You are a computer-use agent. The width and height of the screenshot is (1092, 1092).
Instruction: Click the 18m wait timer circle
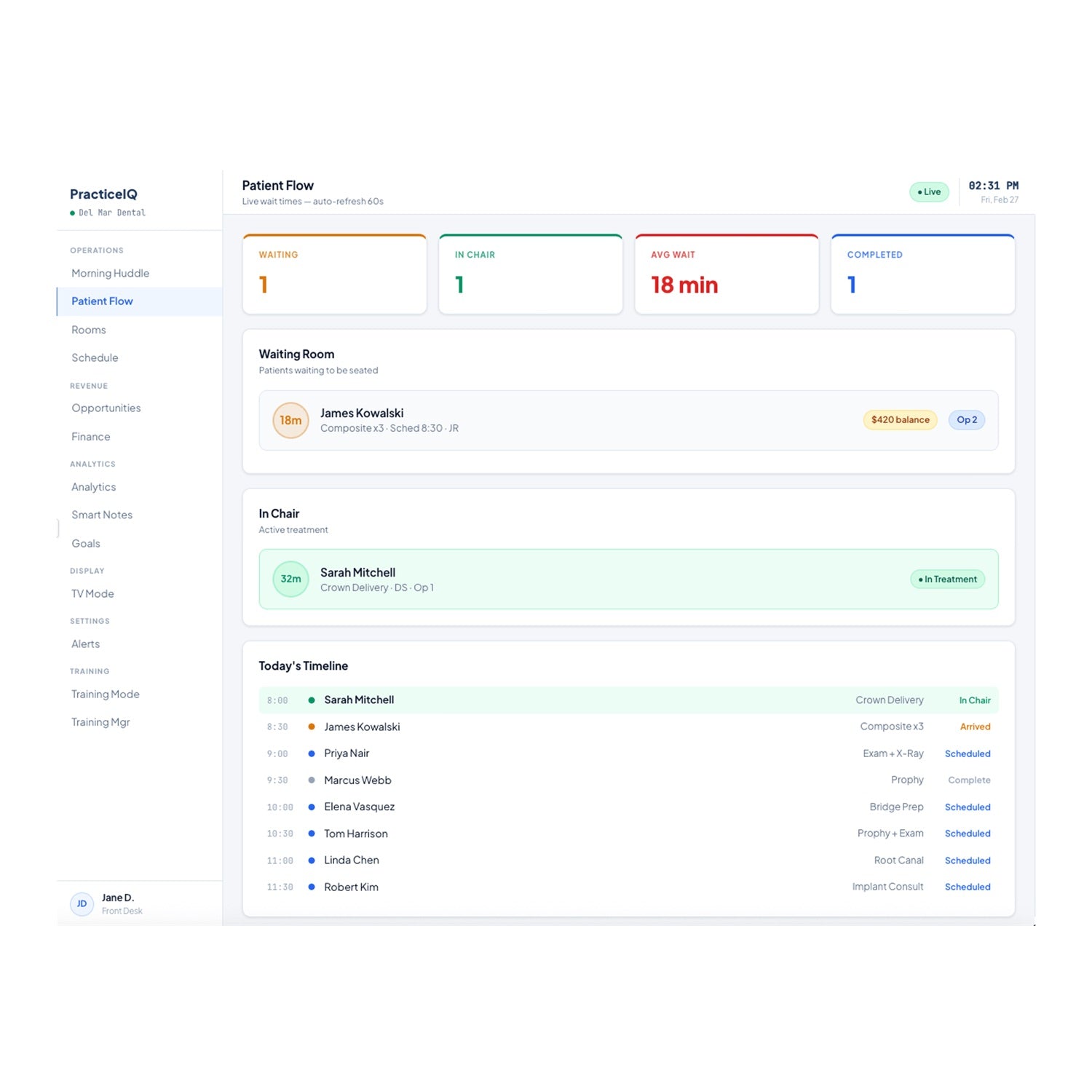click(290, 420)
